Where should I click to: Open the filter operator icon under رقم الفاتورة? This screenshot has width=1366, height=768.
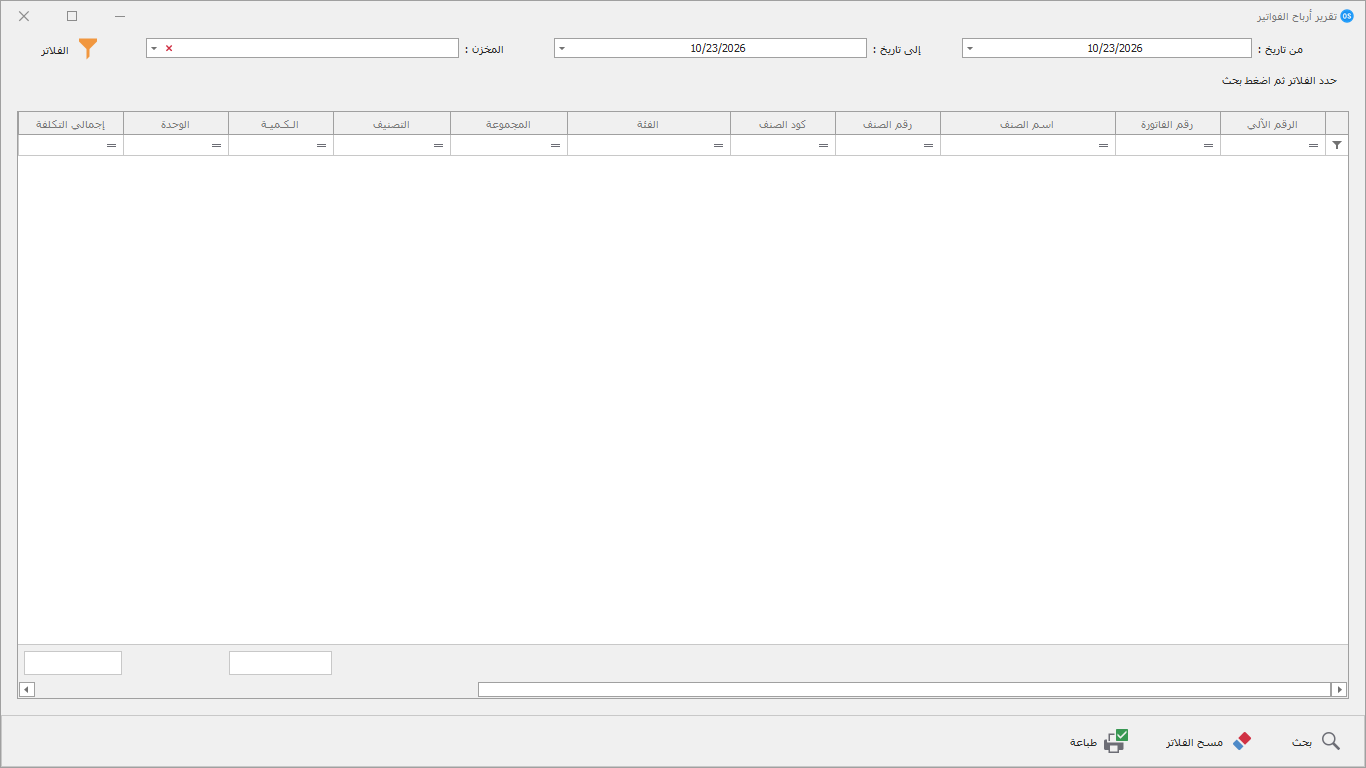point(1208,146)
